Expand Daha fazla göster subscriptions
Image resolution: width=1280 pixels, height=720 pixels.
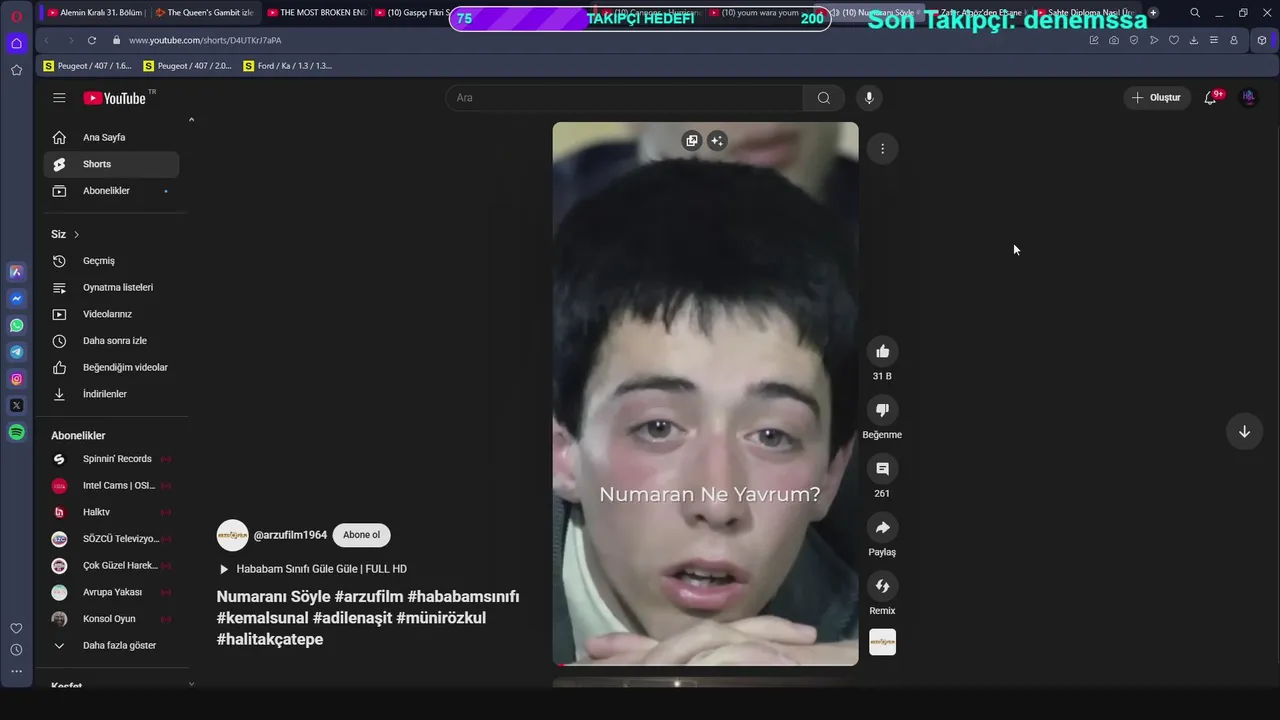click(x=111, y=646)
